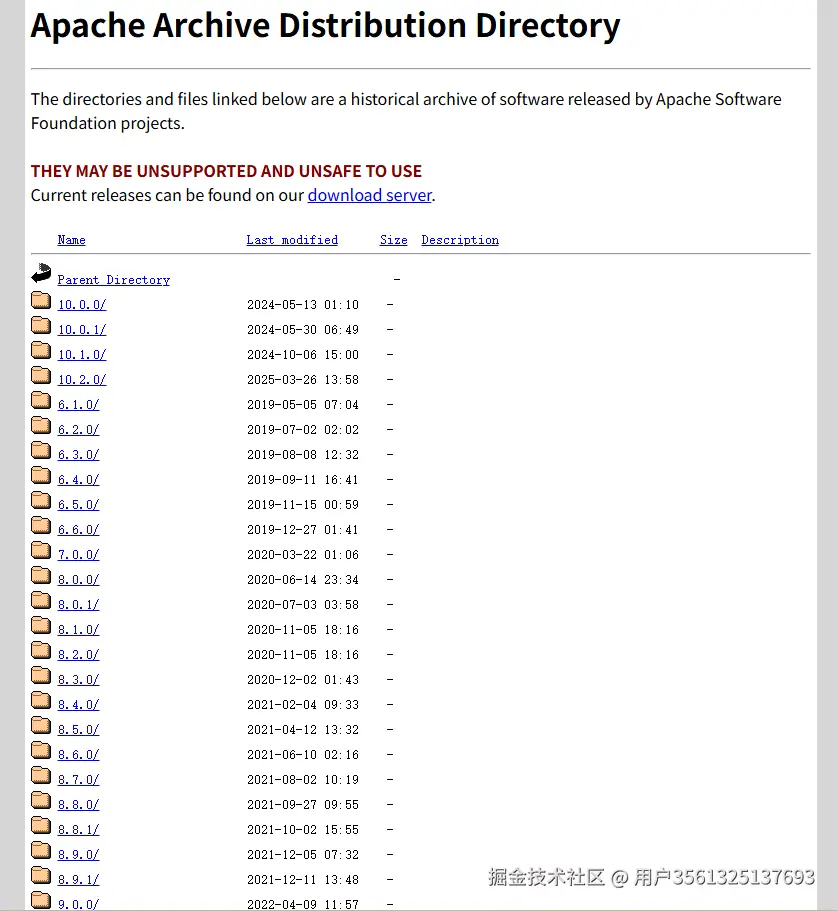Image resolution: width=838 pixels, height=911 pixels.
Task: Click the folder icon beside 8.6.0/
Action: [41, 750]
